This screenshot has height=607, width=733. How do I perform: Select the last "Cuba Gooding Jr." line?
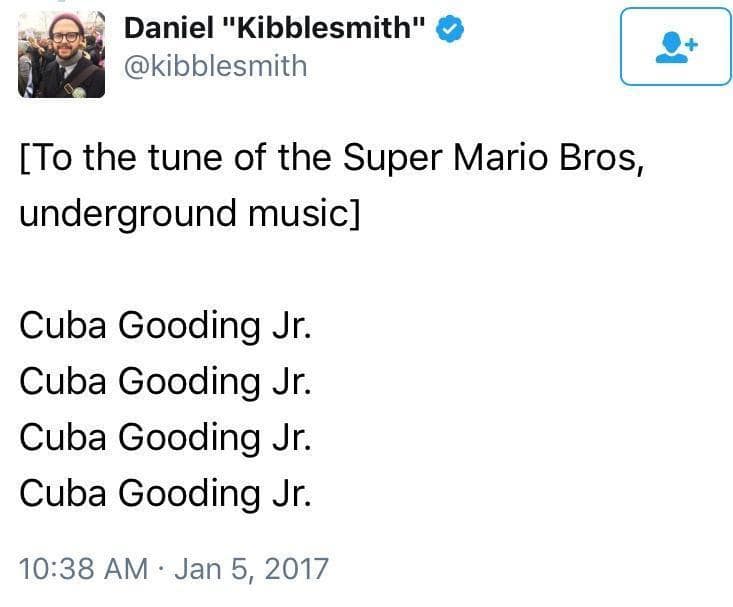pos(165,492)
